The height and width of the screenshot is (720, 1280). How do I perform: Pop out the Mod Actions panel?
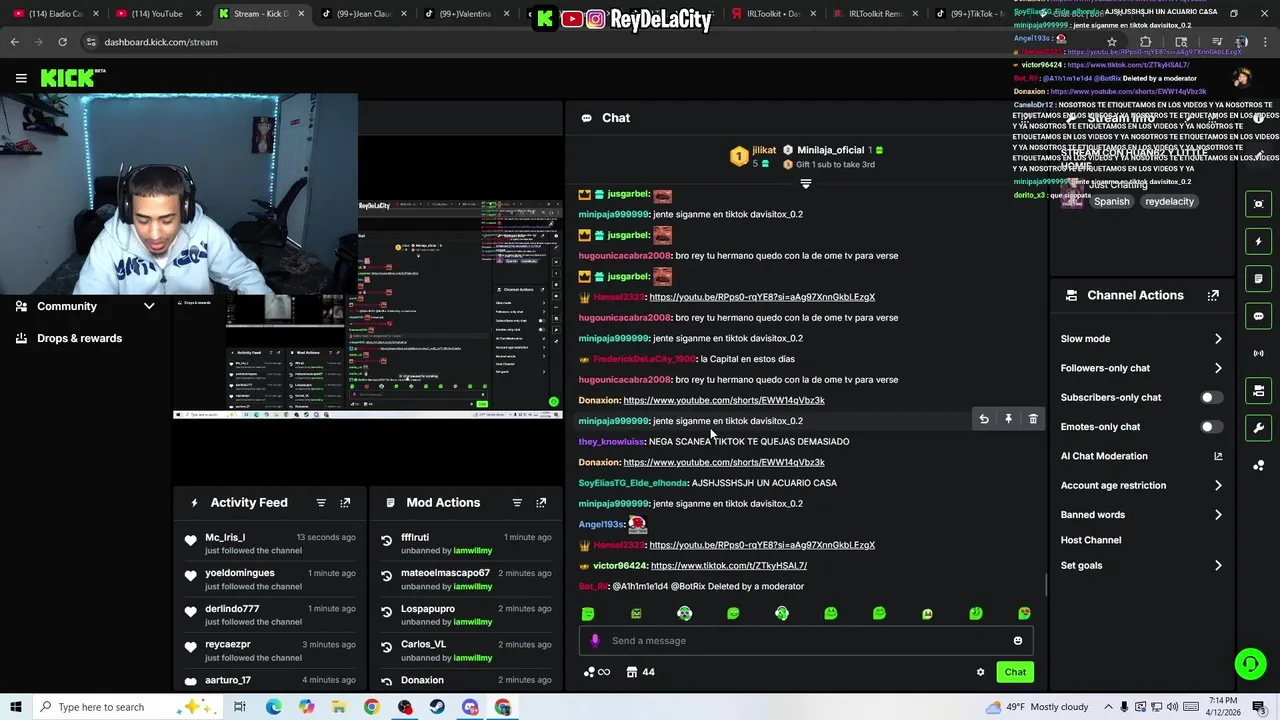pos(541,503)
